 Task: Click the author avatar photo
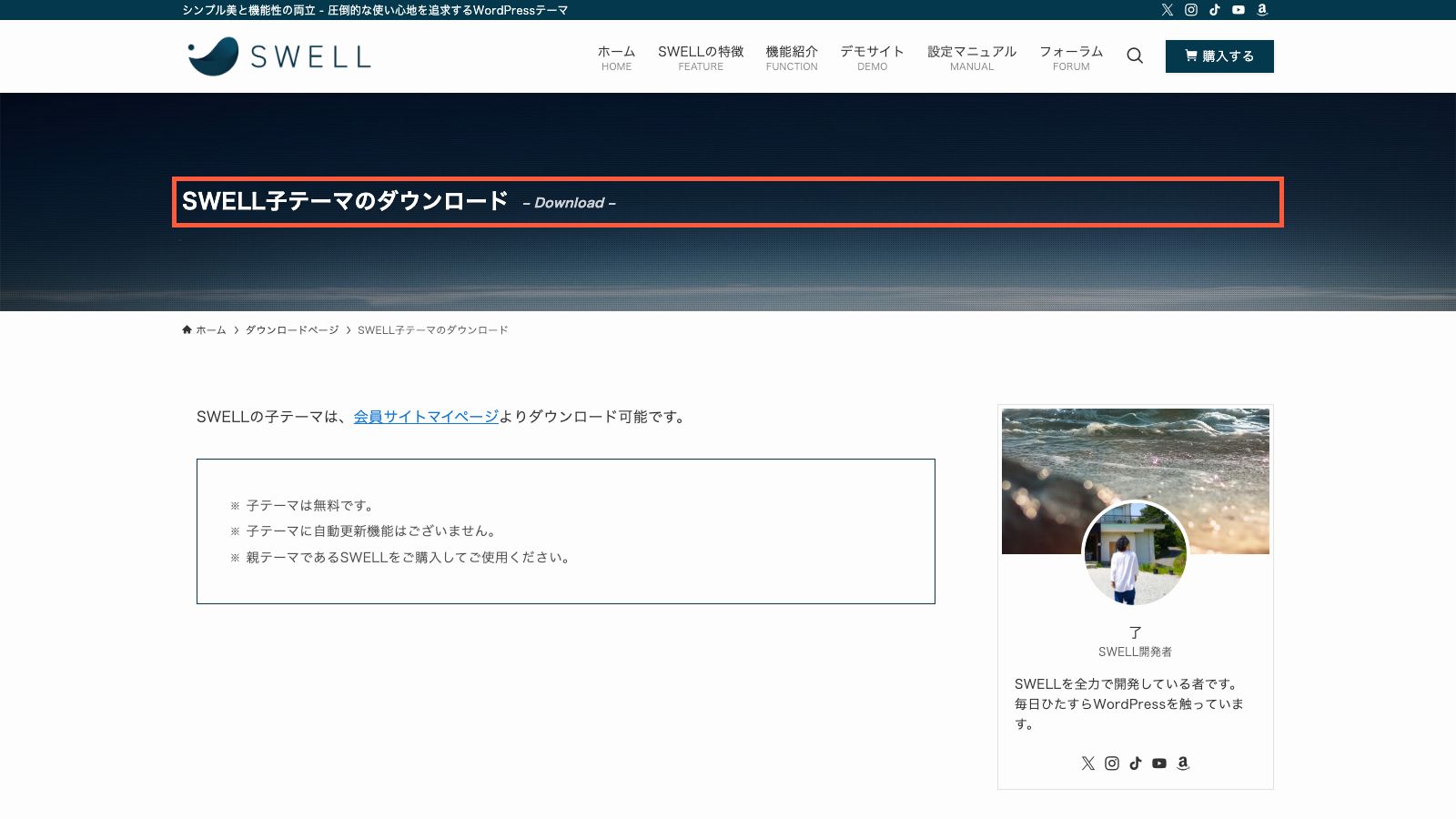click(x=1136, y=553)
